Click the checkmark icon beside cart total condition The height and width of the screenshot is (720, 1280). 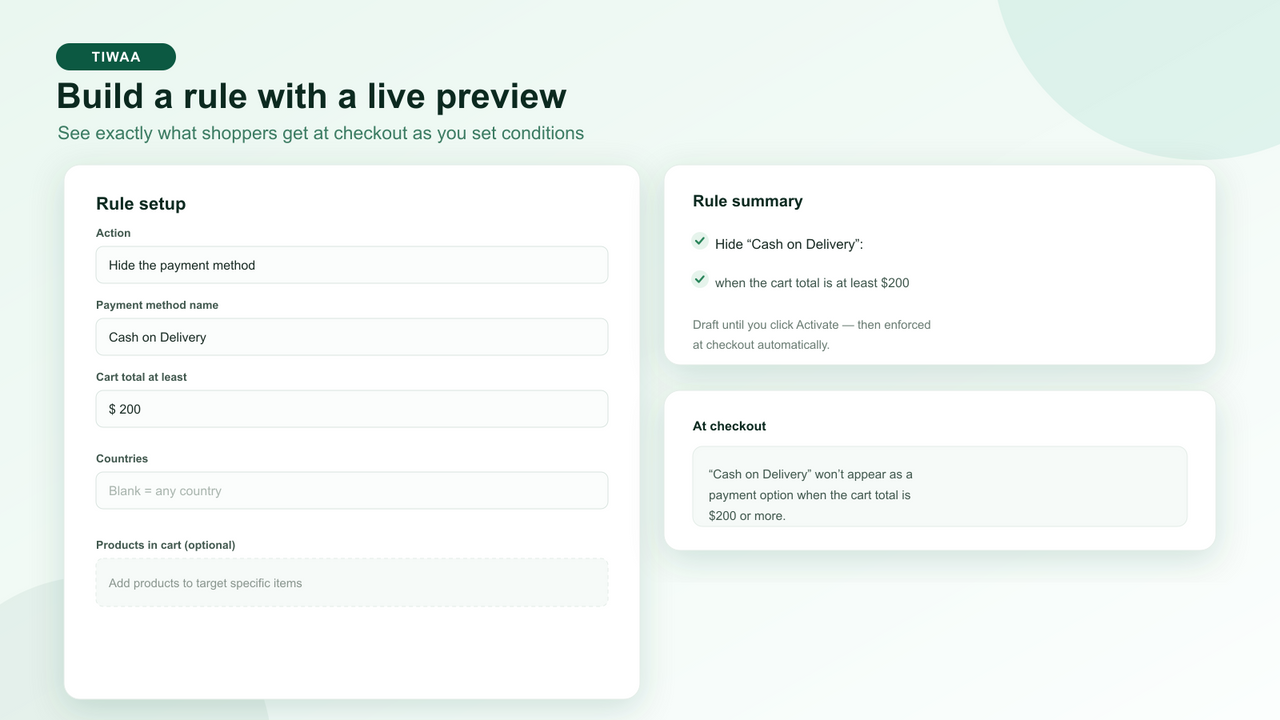700,280
